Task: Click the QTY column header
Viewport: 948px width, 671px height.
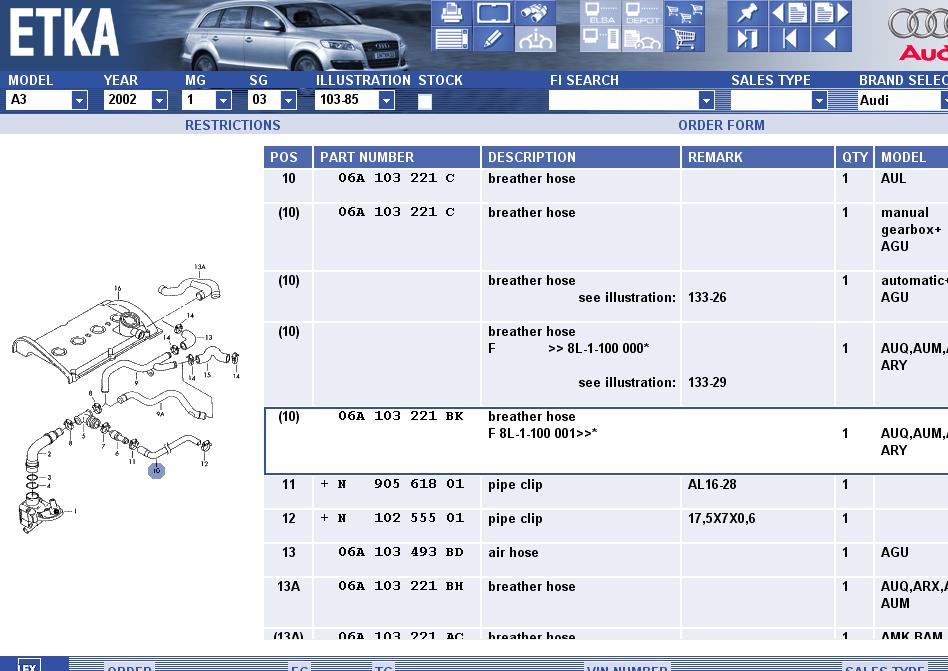Action: (x=854, y=157)
